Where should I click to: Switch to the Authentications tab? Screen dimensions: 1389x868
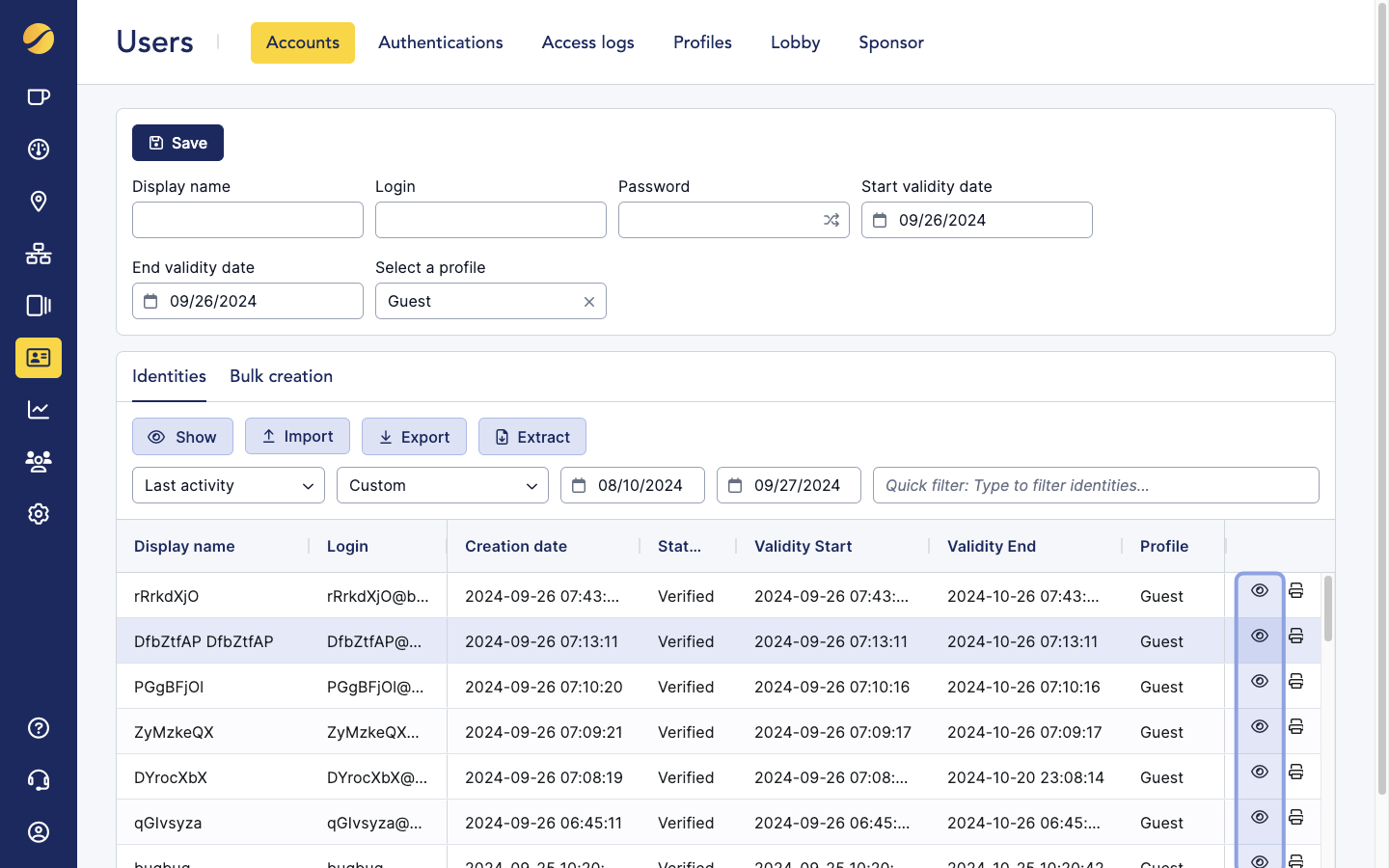coord(440,42)
